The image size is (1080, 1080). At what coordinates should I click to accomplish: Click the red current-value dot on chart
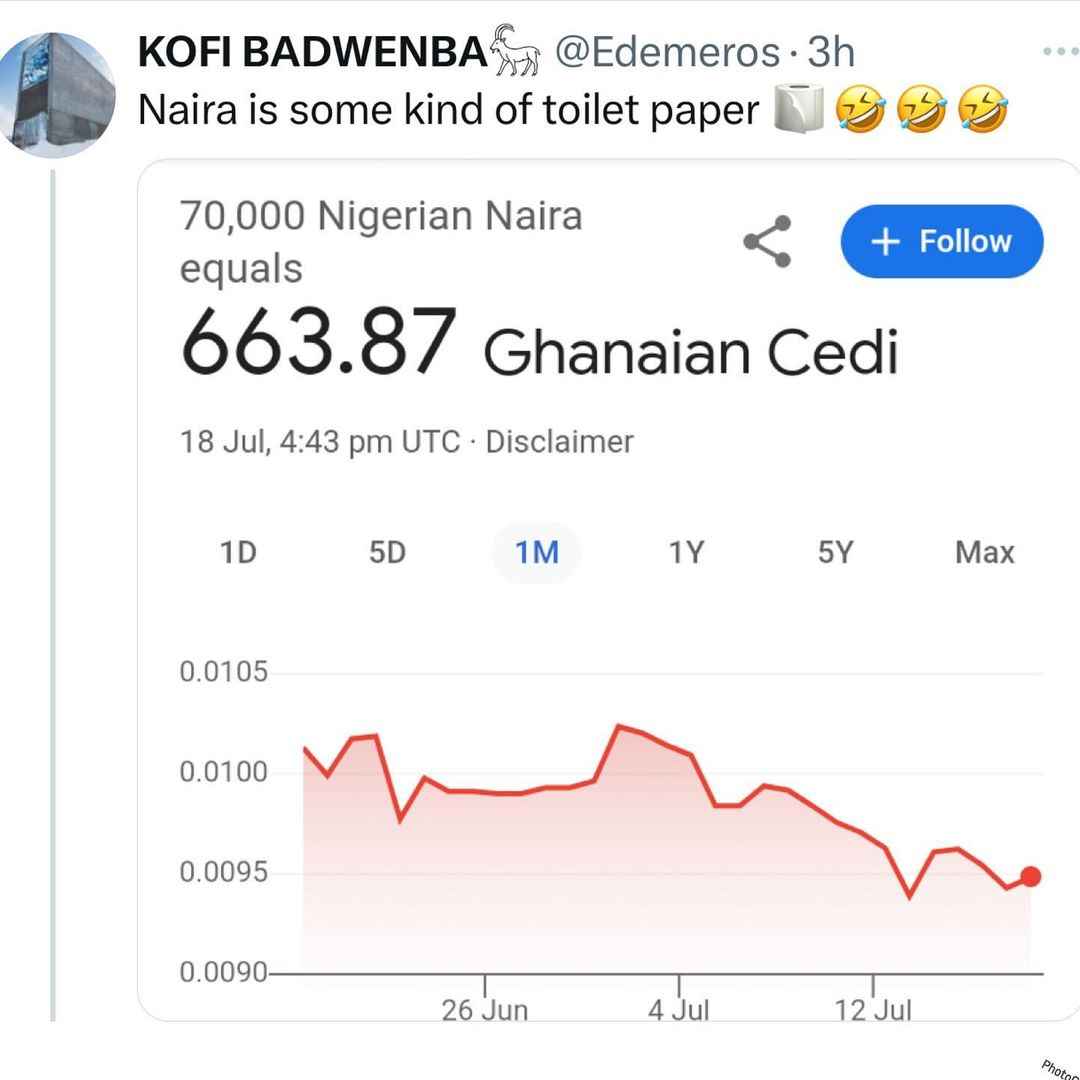point(1030,876)
